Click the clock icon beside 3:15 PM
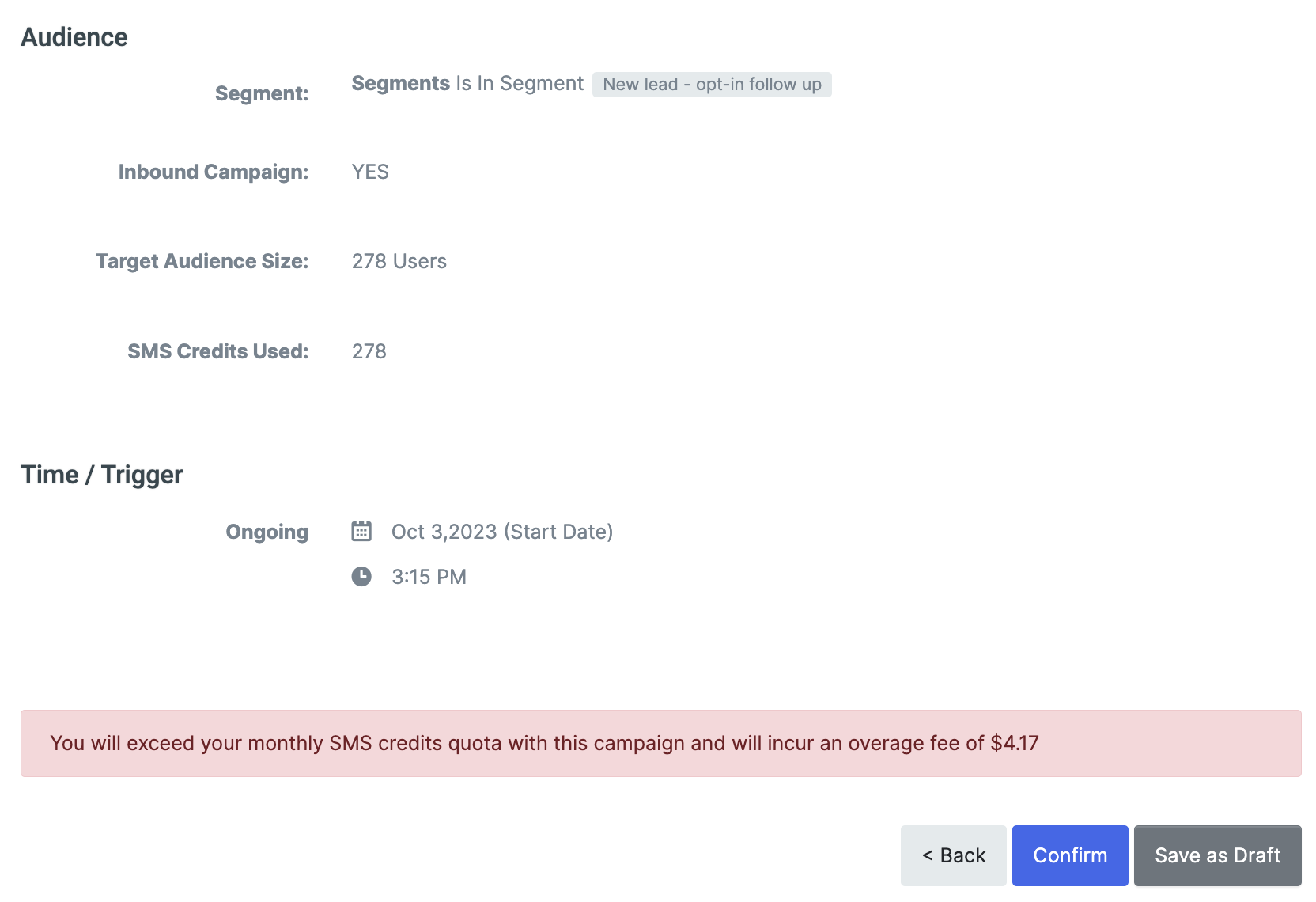 [361, 577]
